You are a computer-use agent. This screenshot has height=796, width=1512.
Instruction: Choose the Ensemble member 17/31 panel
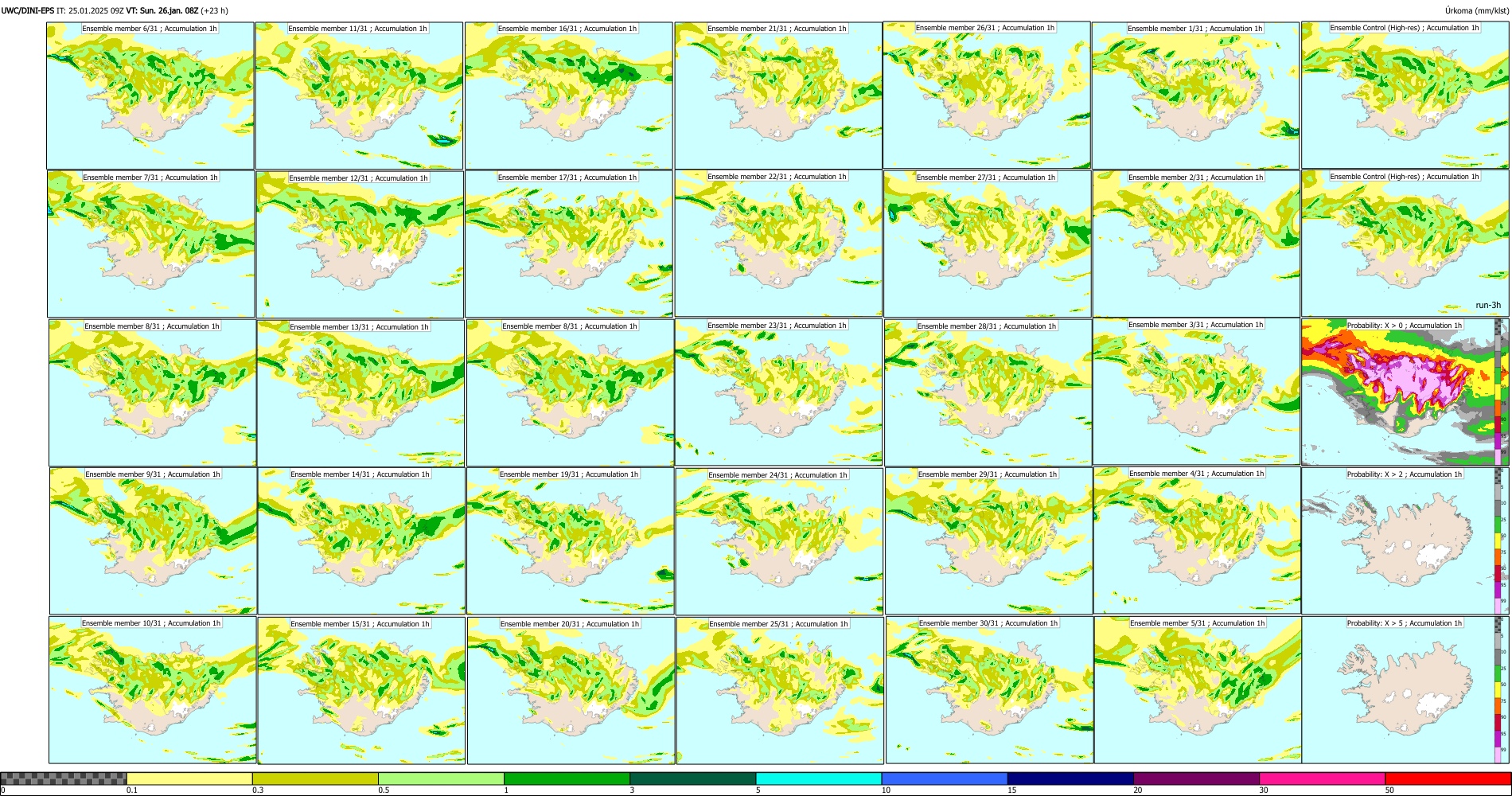(569, 244)
